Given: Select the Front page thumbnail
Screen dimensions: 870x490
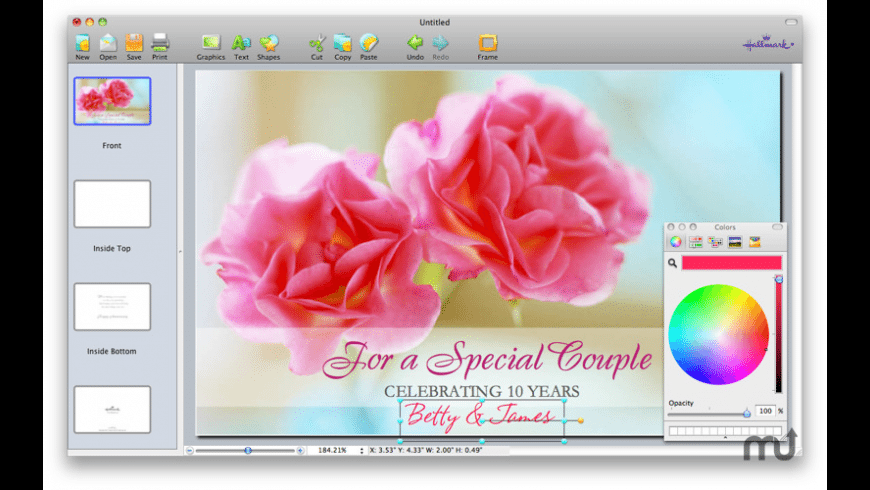Looking at the screenshot, I should [112, 101].
